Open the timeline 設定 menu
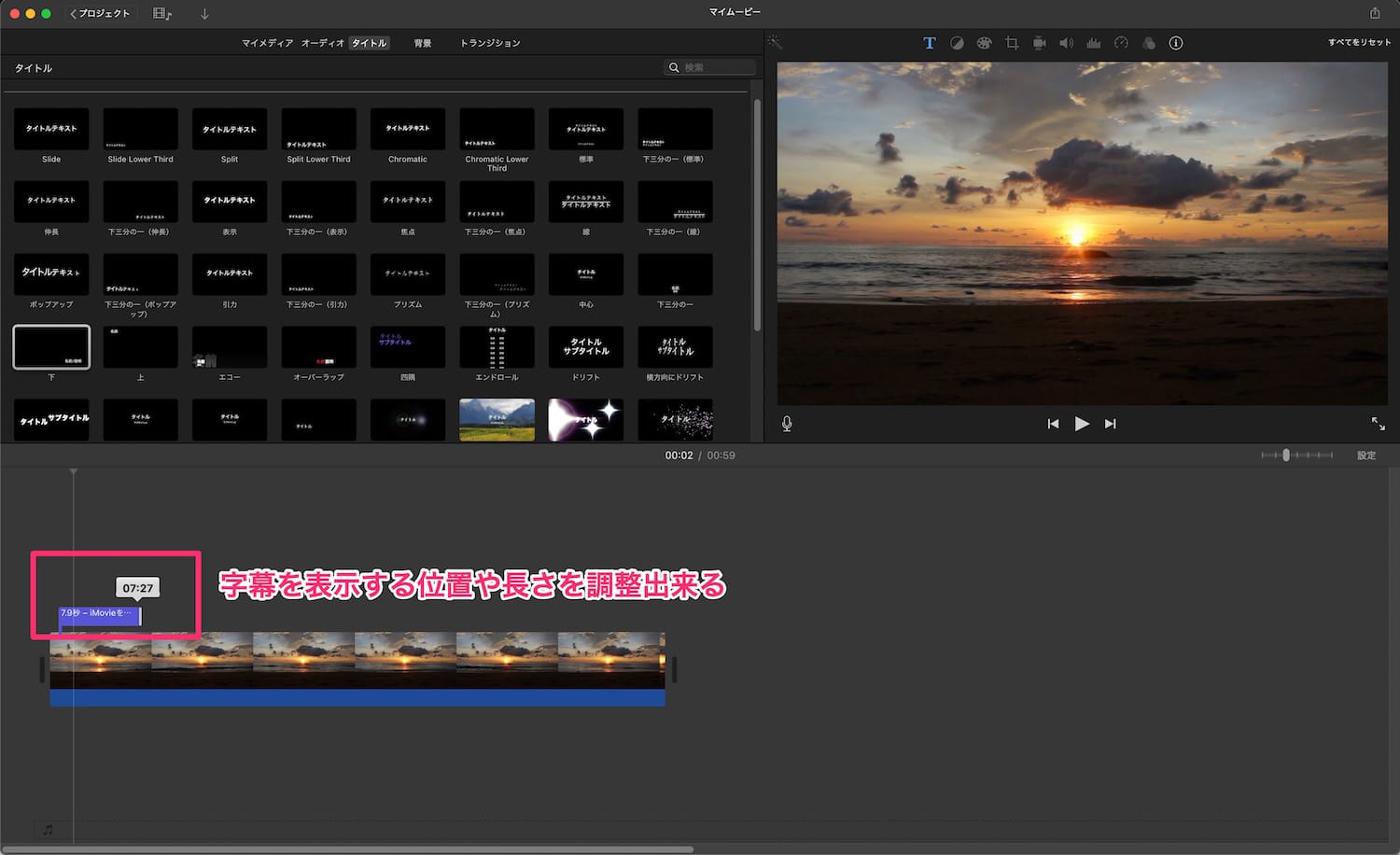Image resolution: width=1400 pixels, height=855 pixels. pyautogui.click(x=1366, y=456)
